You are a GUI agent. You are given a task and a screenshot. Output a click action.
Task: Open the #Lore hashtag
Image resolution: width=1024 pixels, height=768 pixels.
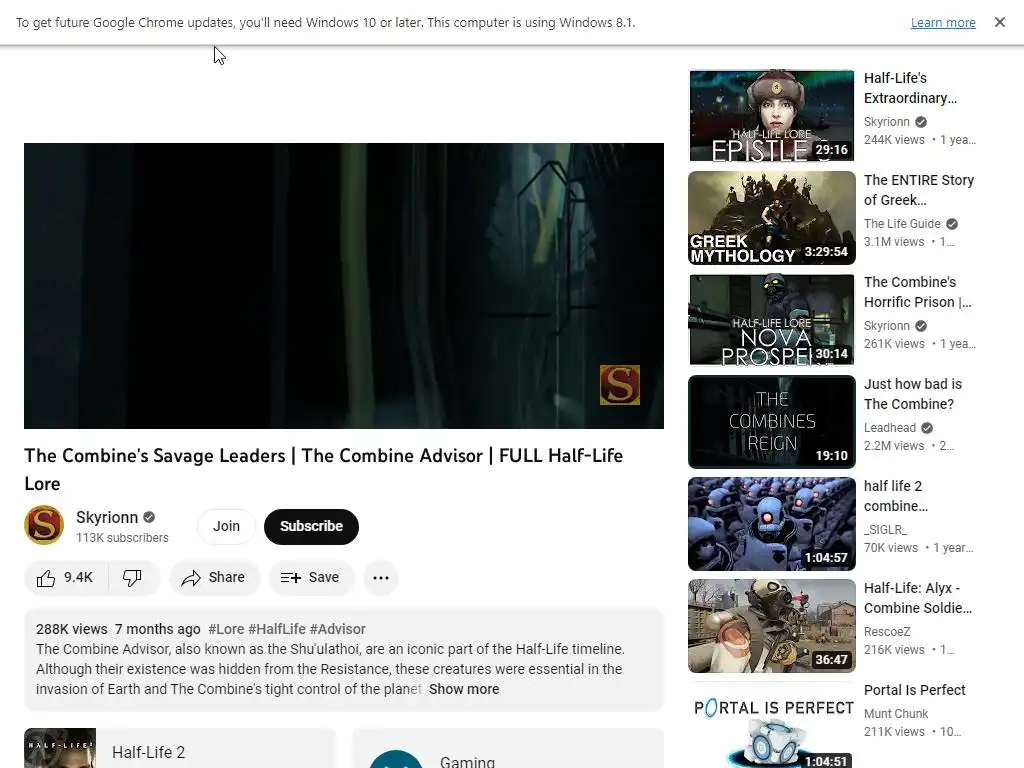click(x=226, y=629)
